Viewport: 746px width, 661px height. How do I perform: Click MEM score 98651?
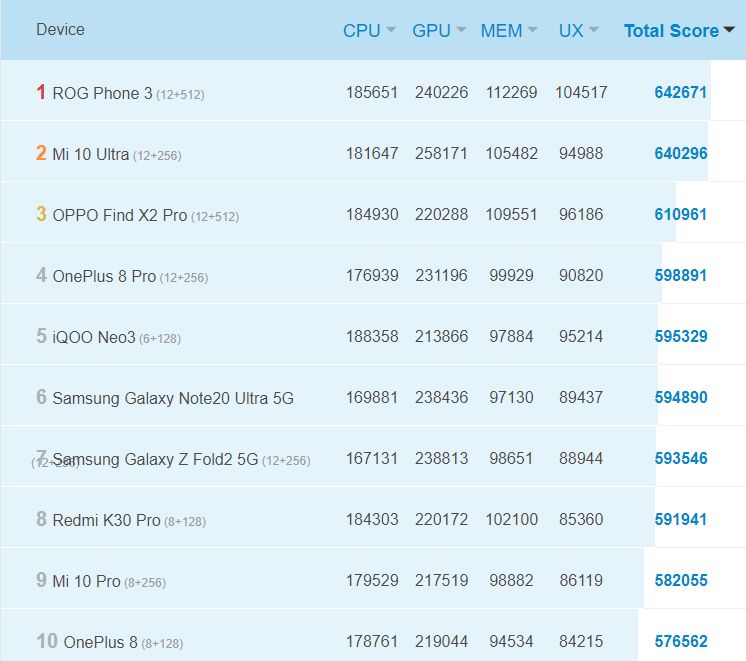tap(511, 458)
